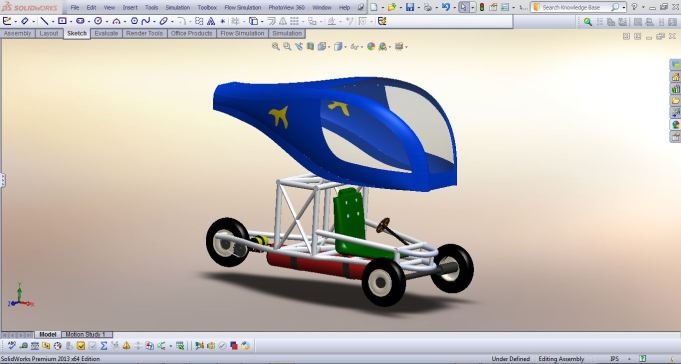The width and height of the screenshot is (681, 364).
Task: Click the New document icon
Action: pyautogui.click(x=373, y=7)
